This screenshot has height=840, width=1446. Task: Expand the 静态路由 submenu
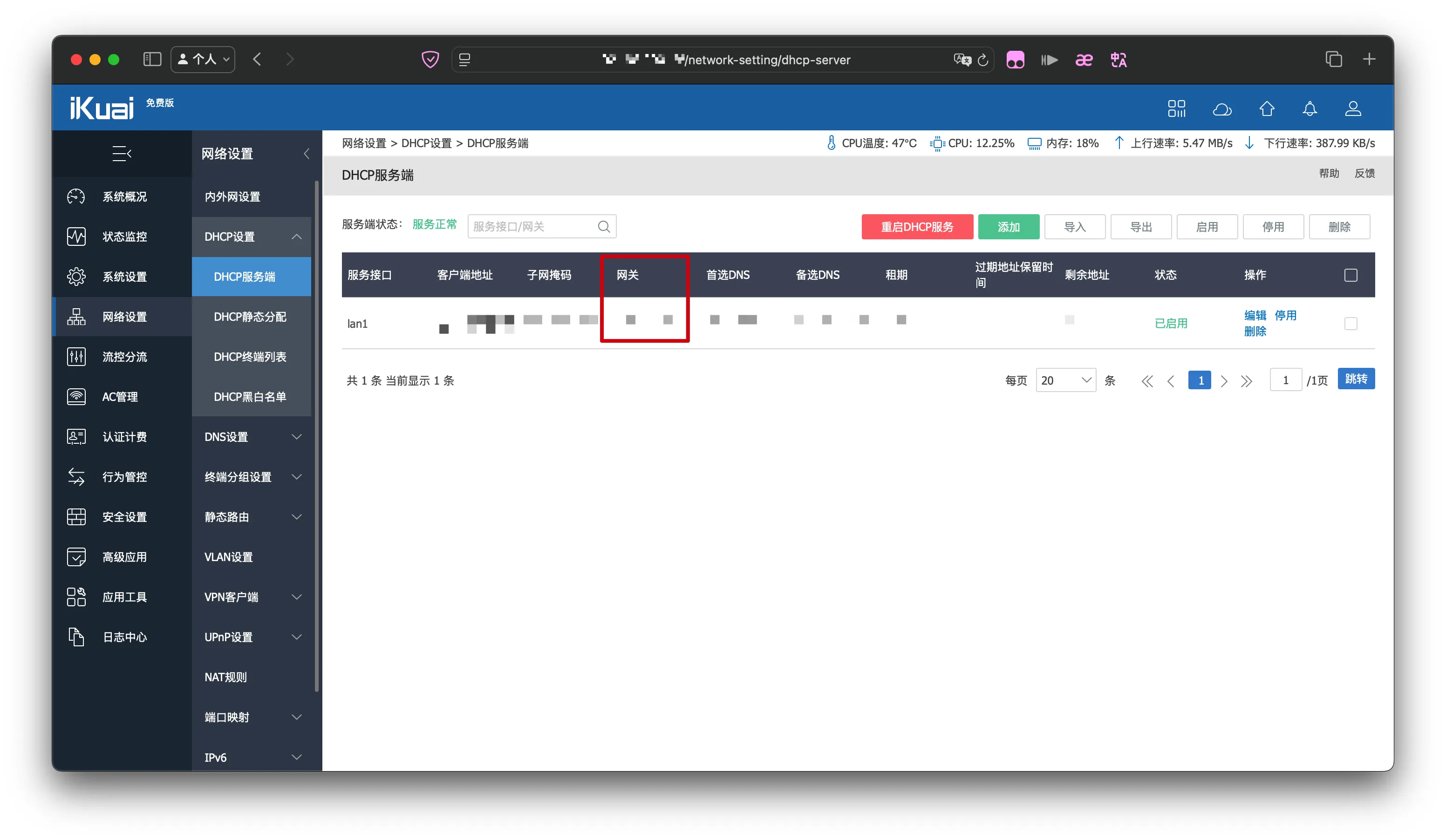297,517
